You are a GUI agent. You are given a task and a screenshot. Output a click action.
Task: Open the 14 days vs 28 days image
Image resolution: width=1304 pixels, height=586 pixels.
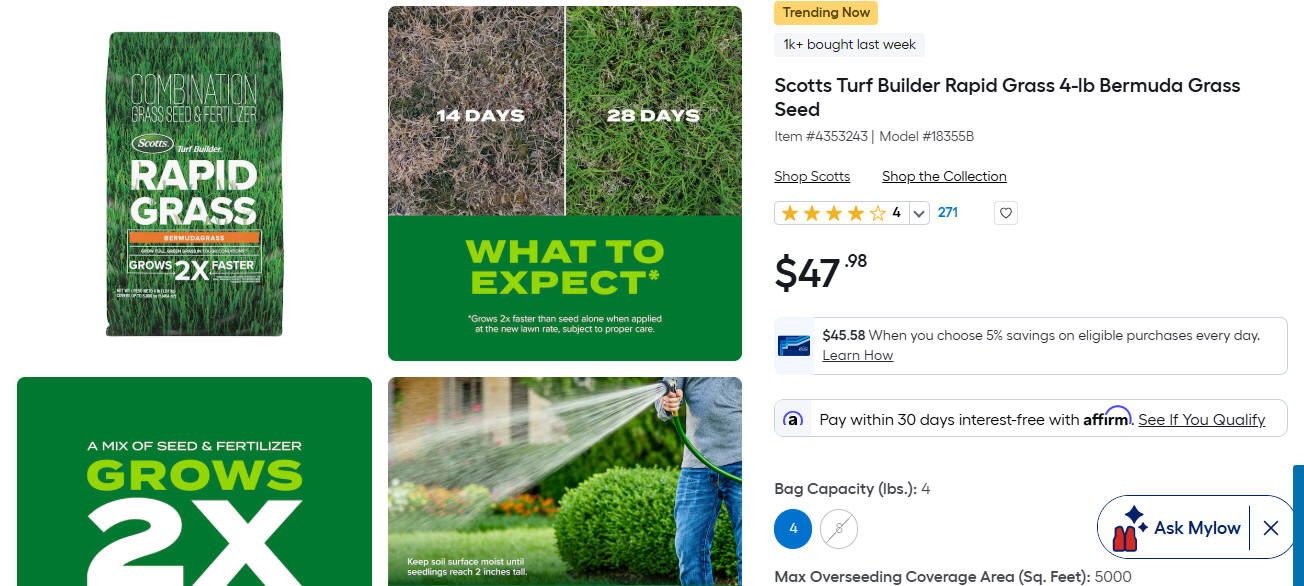click(x=565, y=184)
